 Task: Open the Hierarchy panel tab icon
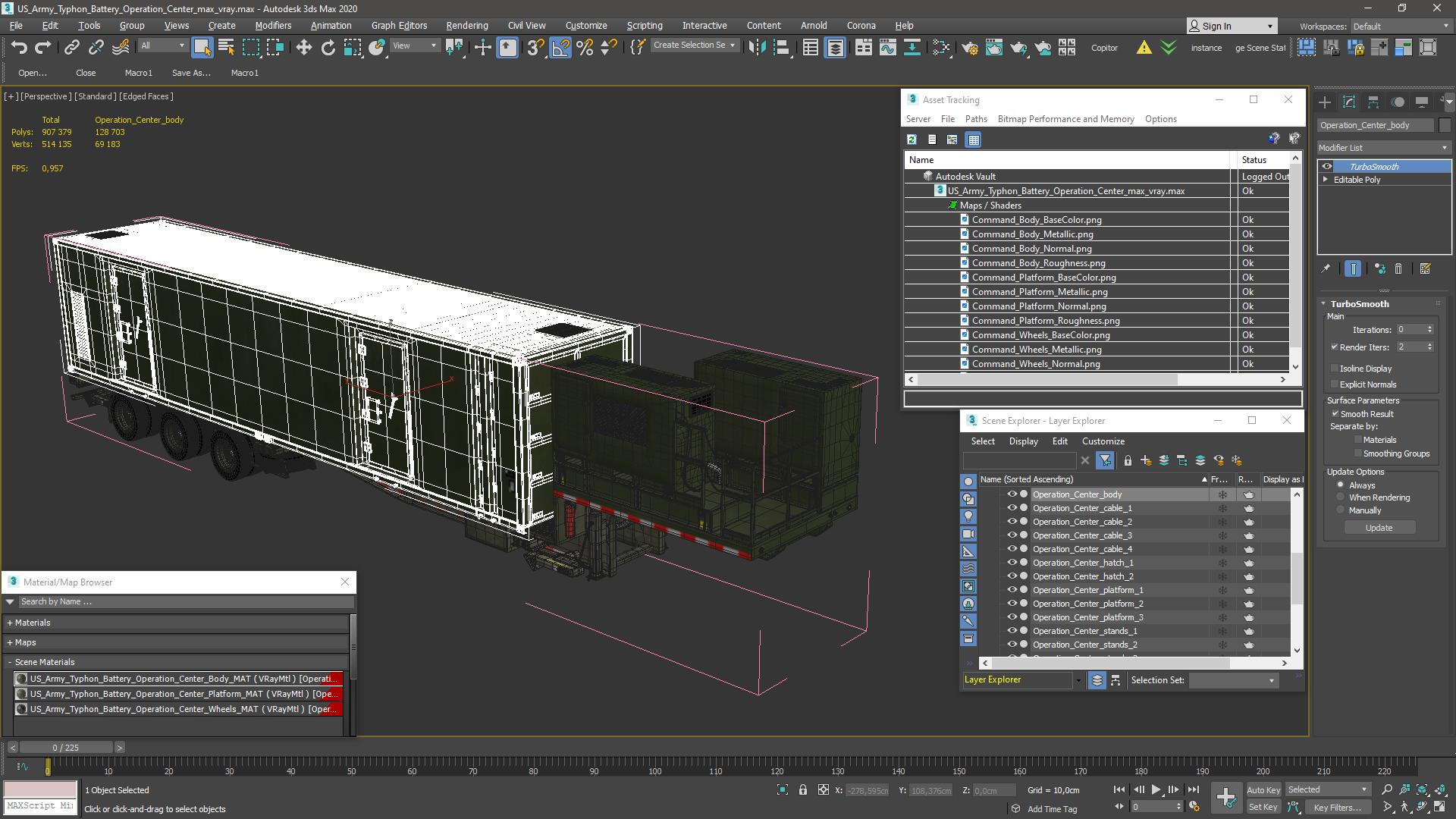[x=1373, y=102]
